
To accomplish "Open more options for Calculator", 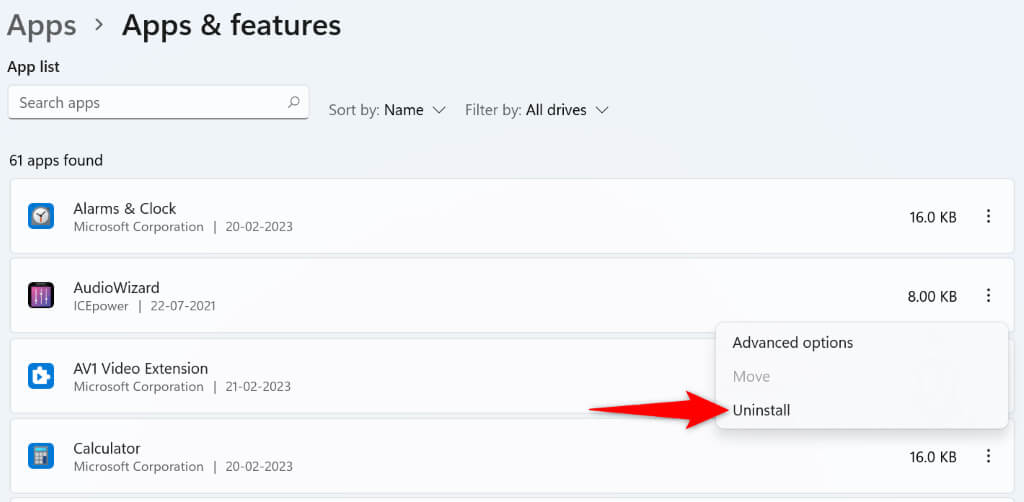I will tap(988, 456).
